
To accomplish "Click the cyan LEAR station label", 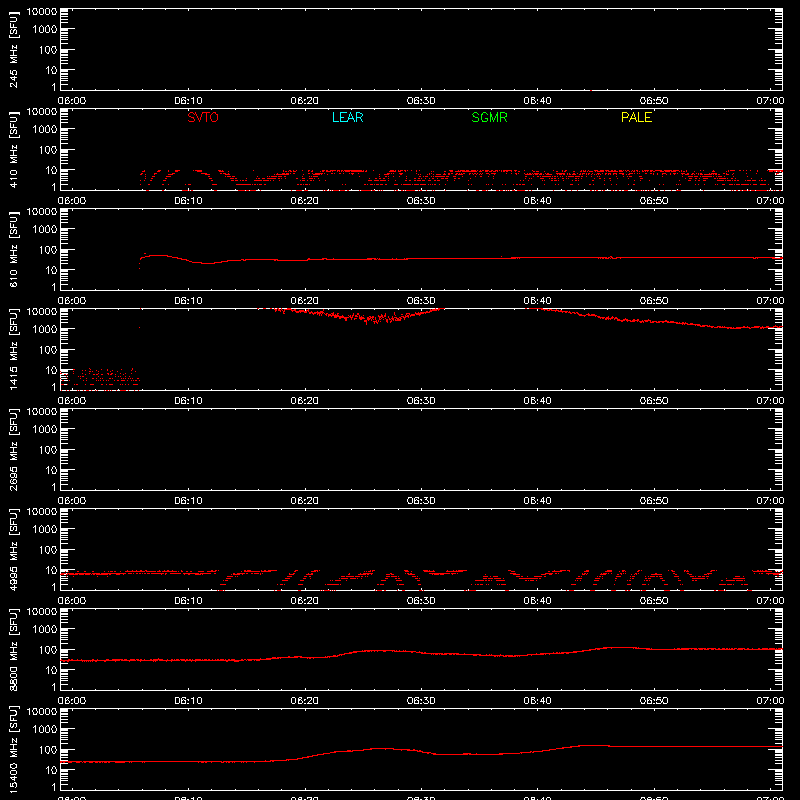I will point(347,117).
